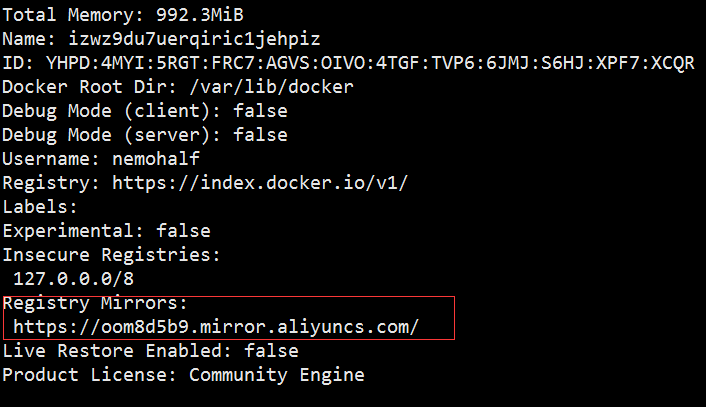The height and width of the screenshot is (407, 706).
Task: Click the Experimental: false line
Action: pos(106,231)
